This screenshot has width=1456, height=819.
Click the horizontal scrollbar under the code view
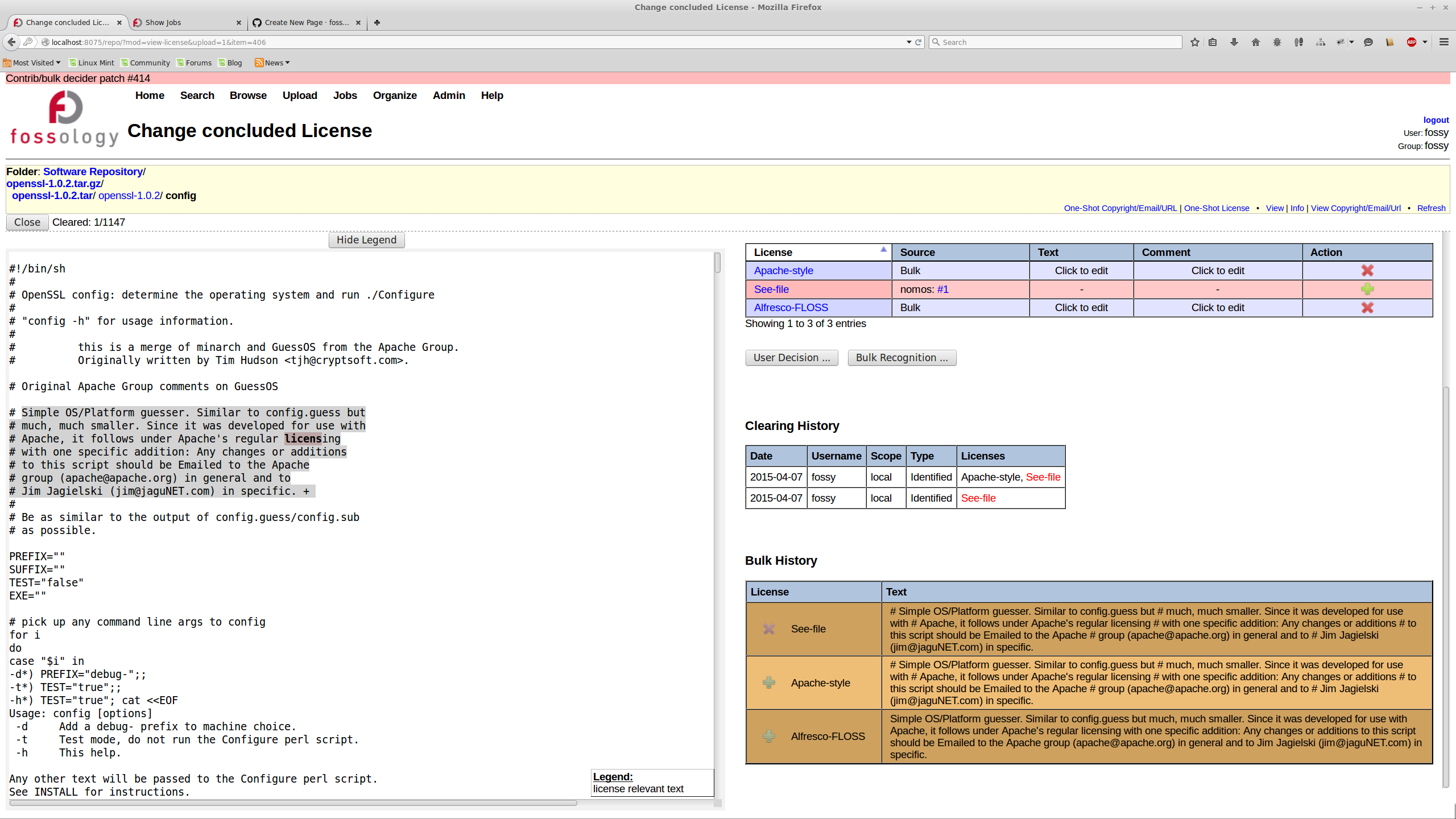pos(293,803)
